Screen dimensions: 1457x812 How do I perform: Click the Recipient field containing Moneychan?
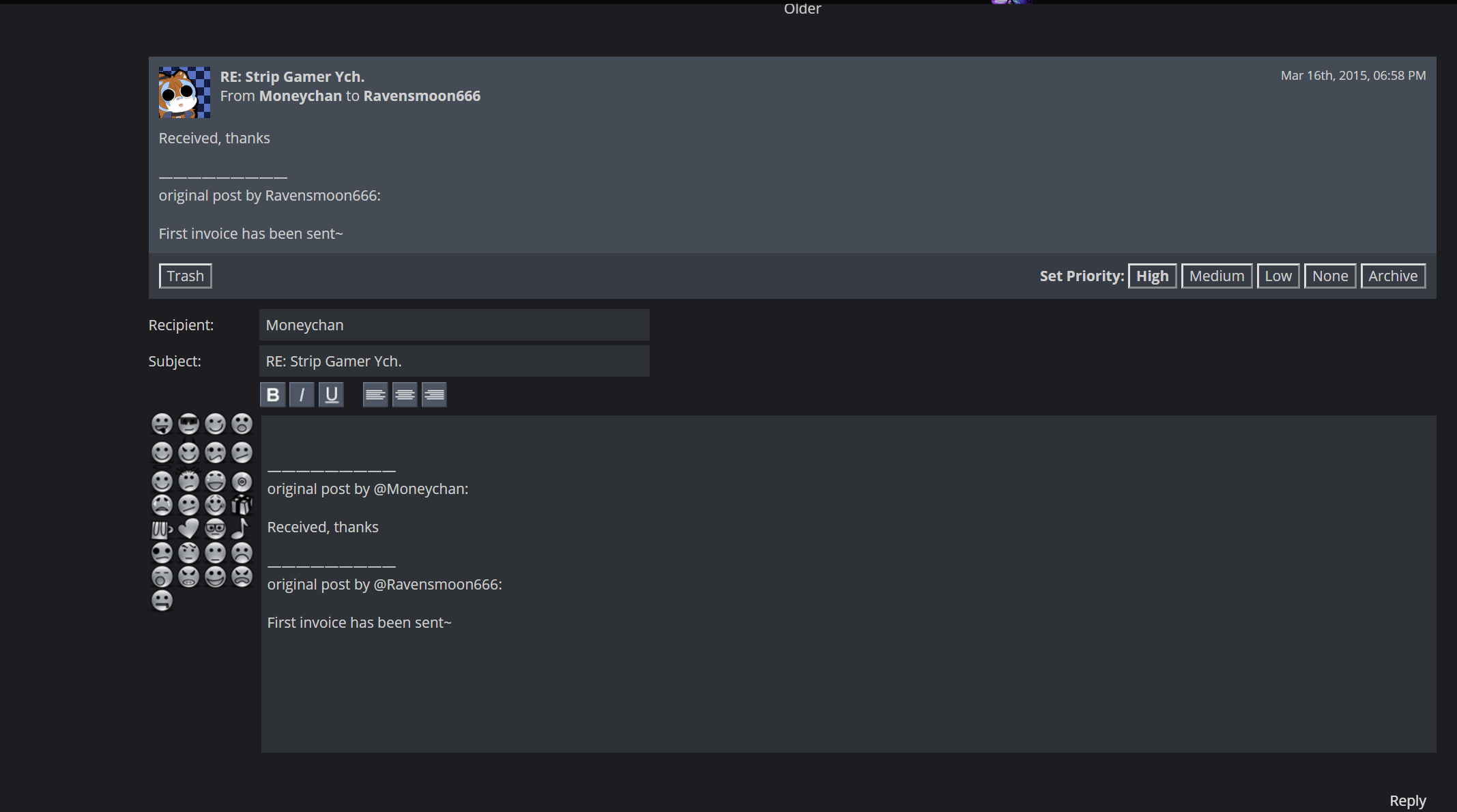454,325
